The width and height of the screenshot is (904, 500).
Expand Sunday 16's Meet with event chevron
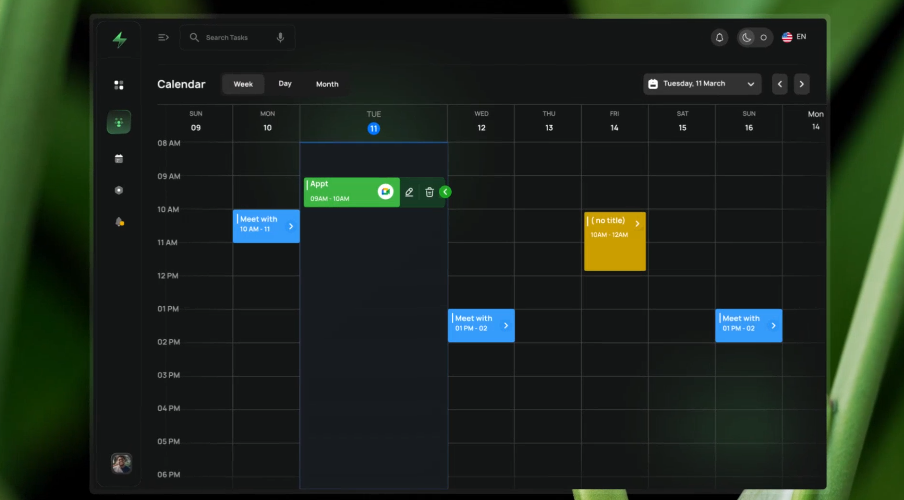[773, 326]
